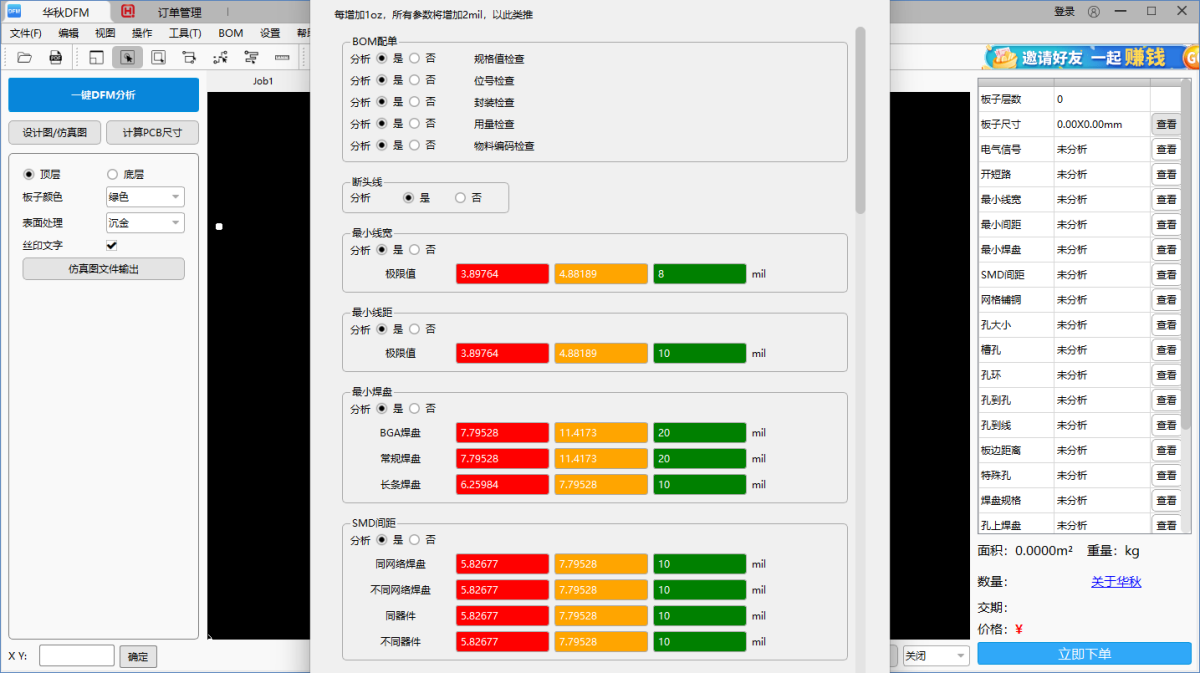Select the 顶层 radio button
This screenshot has height=673, width=1200.
click(x=28, y=174)
